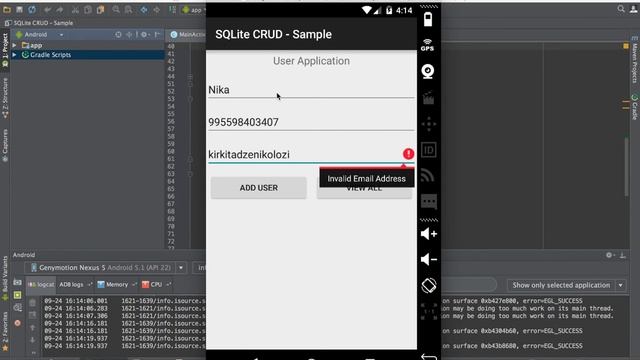Click the Collapse All icon in Project panel
This screenshot has height=360, width=640.
coord(129,35)
